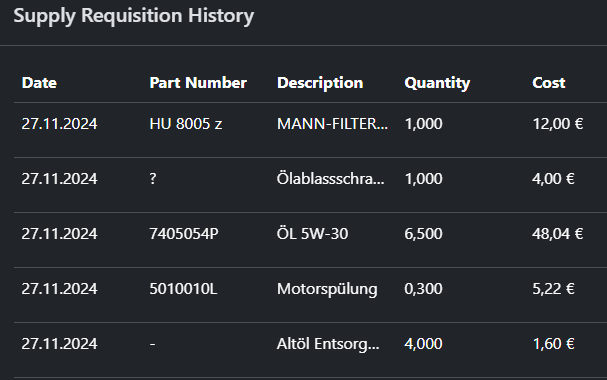Image resolution: width=607 pixels, height=380 pixels.
Task: Click the Quantity column header
Action: pos(437,83)
